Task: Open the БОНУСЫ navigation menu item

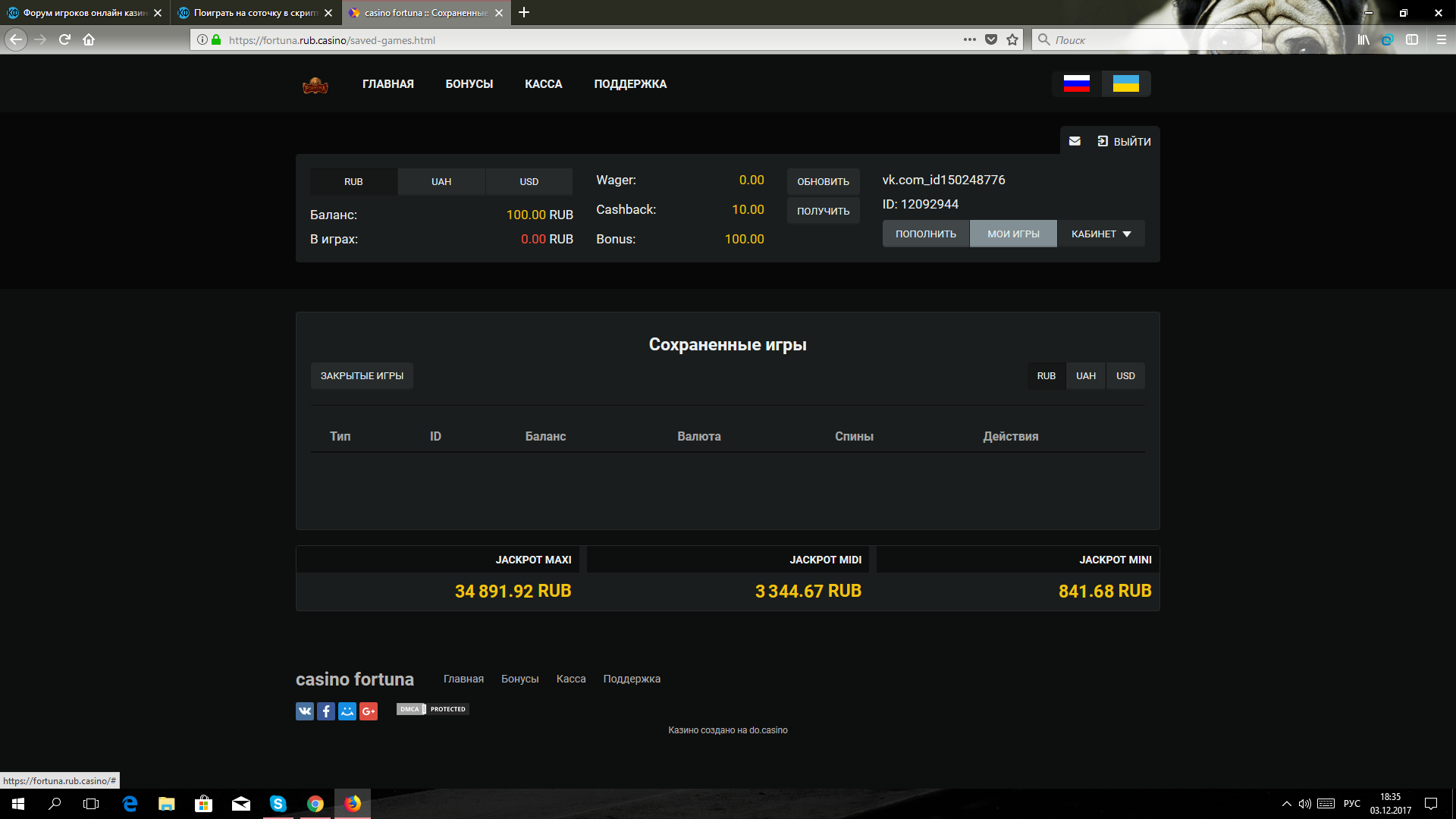Action: pos(469,84)
